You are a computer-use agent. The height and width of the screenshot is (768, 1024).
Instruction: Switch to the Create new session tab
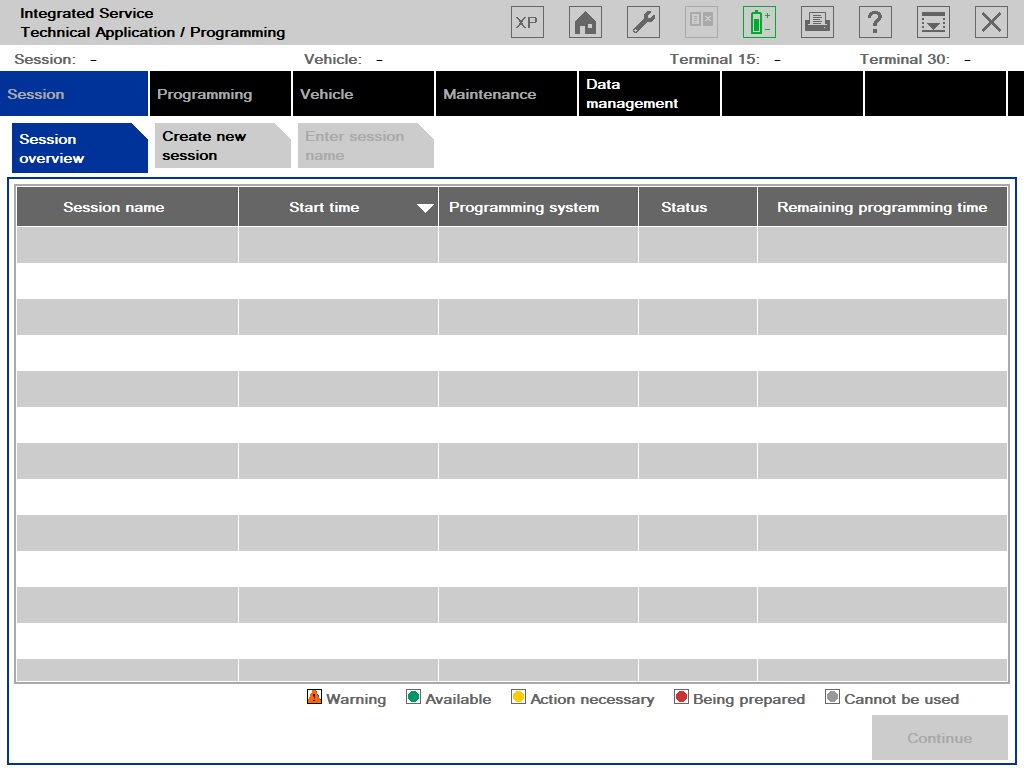[x=213, y=146]
